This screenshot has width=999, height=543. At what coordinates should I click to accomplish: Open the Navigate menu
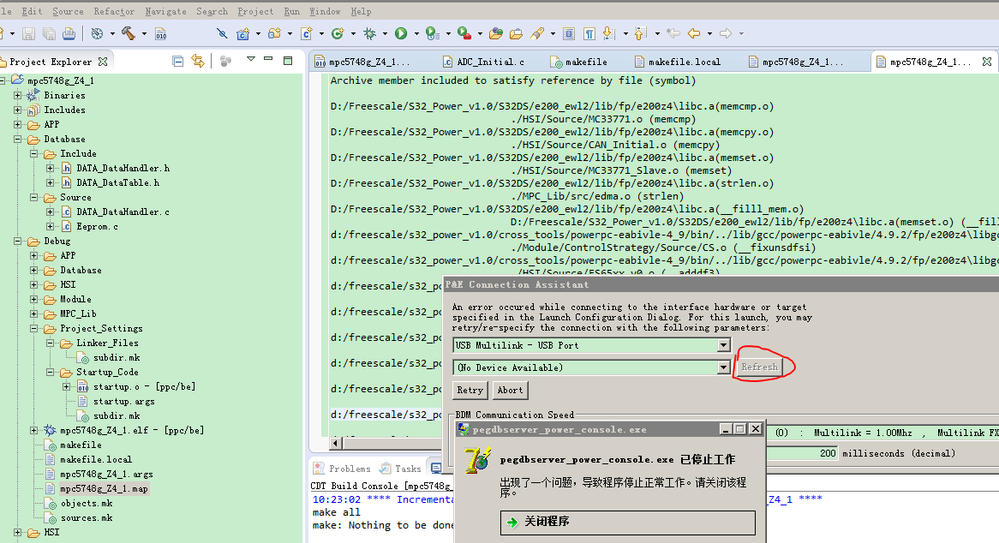[x=166, y=11]
